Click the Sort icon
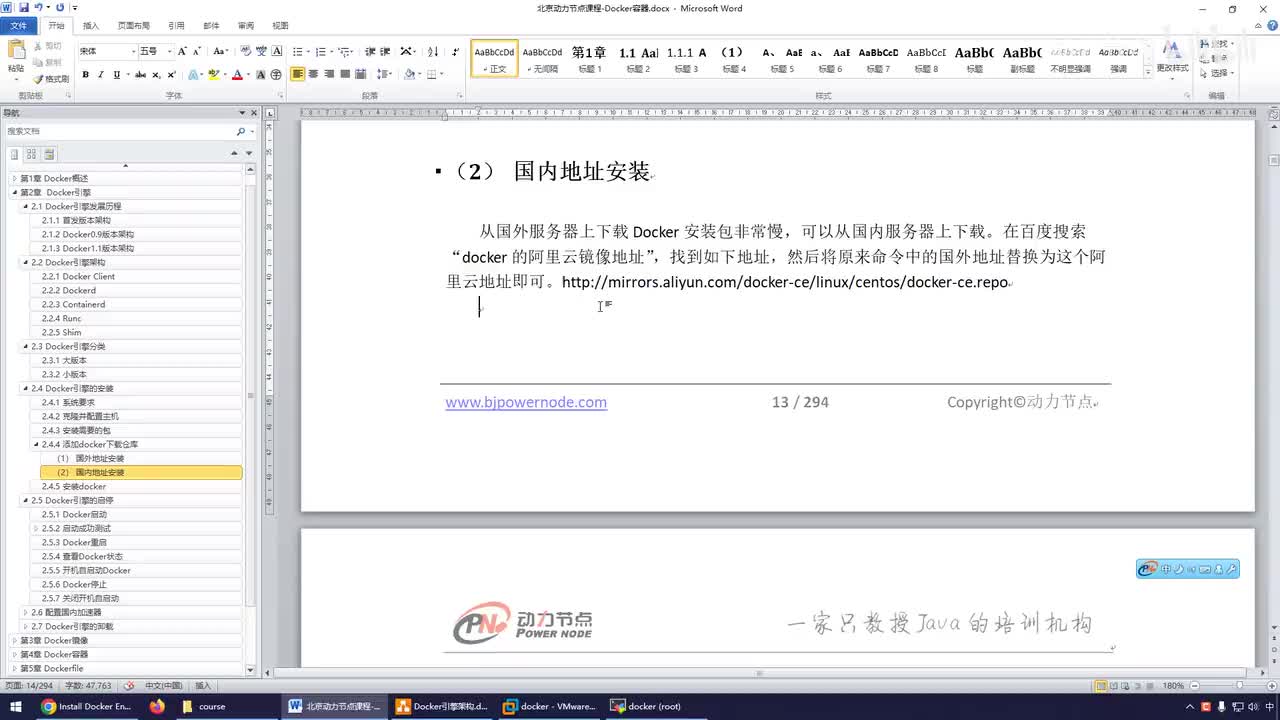 pyautogui.click(x=433, y=51)
